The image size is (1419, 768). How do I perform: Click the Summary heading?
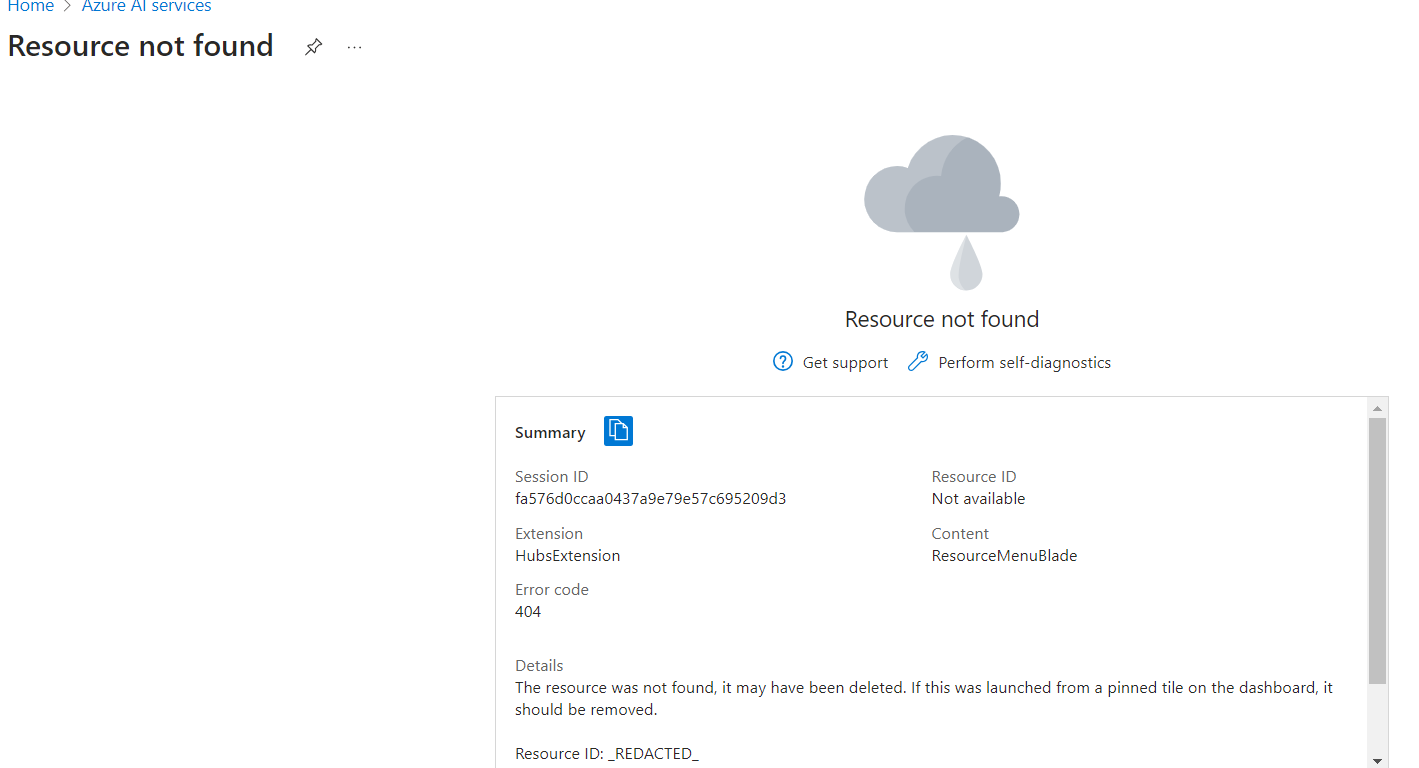pos(550,433)
